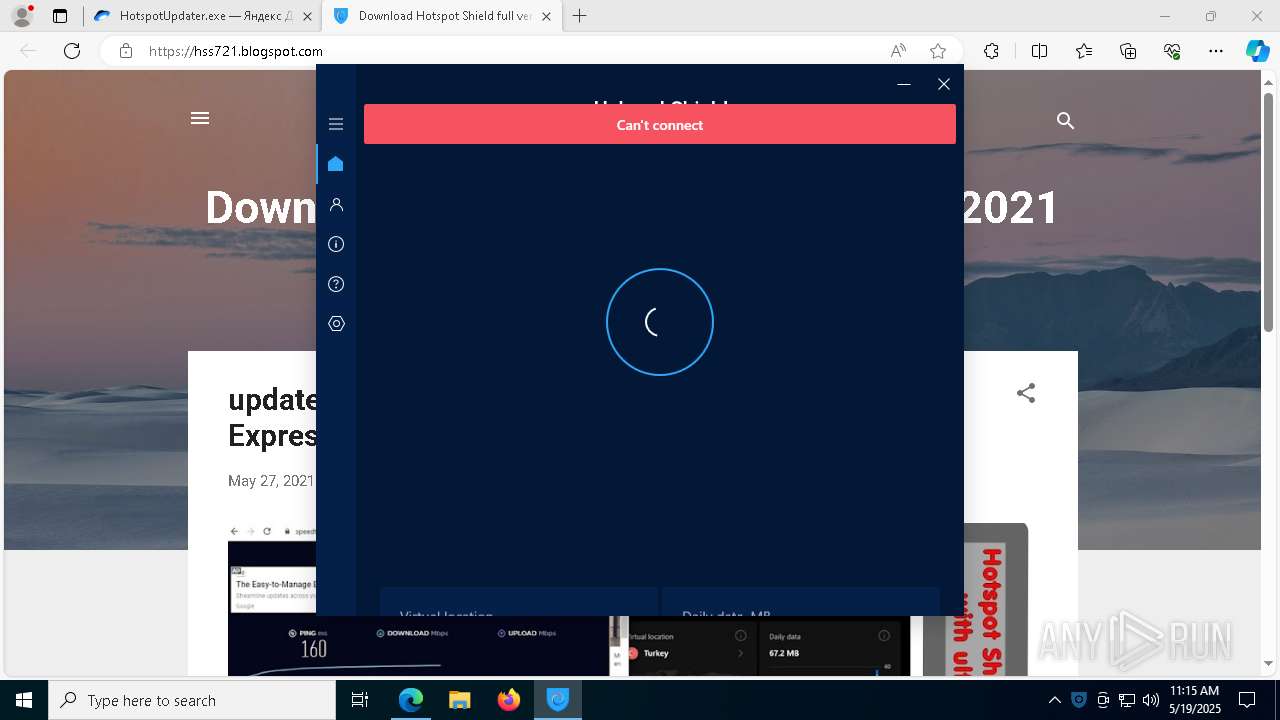
Task: Open Task View on the taskbar
Action: tap(360, 700)
